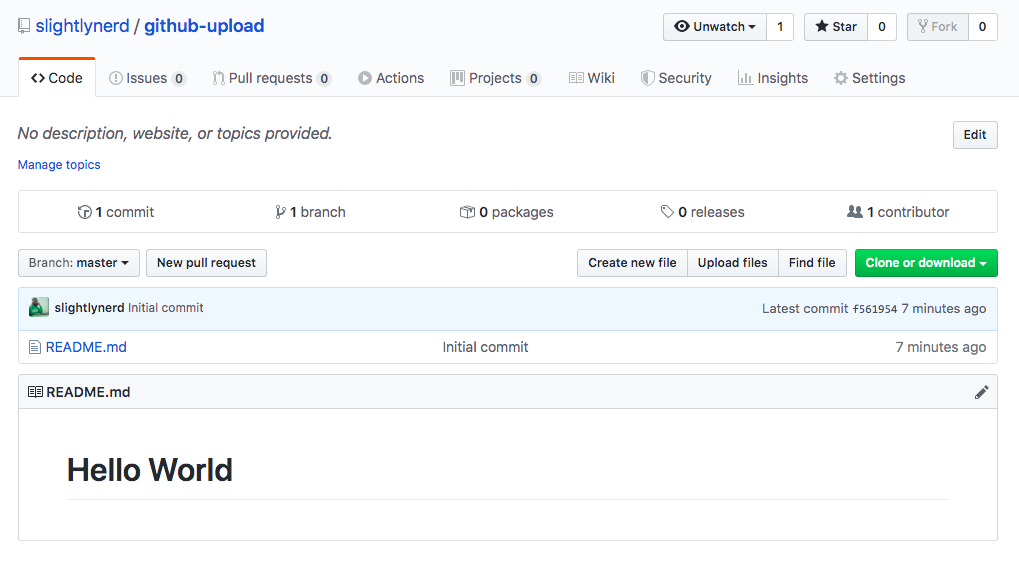
Task: Open the github-upload repository link
Action: [x=204, y=26]
